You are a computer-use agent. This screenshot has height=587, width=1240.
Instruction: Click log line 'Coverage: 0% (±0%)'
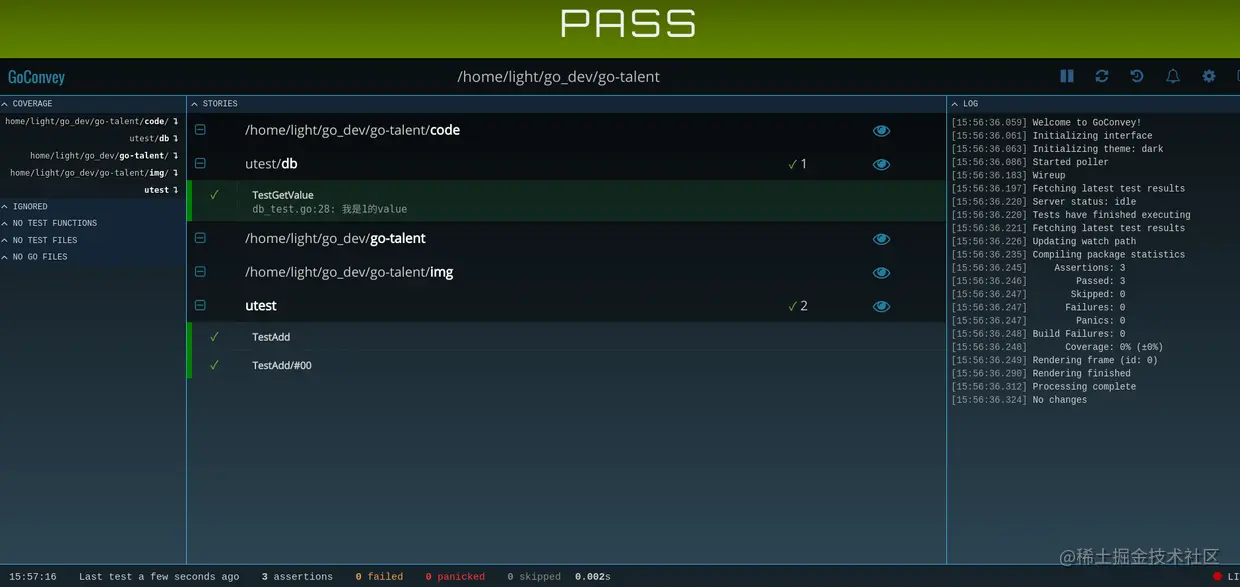click(x=1114, y=347)
